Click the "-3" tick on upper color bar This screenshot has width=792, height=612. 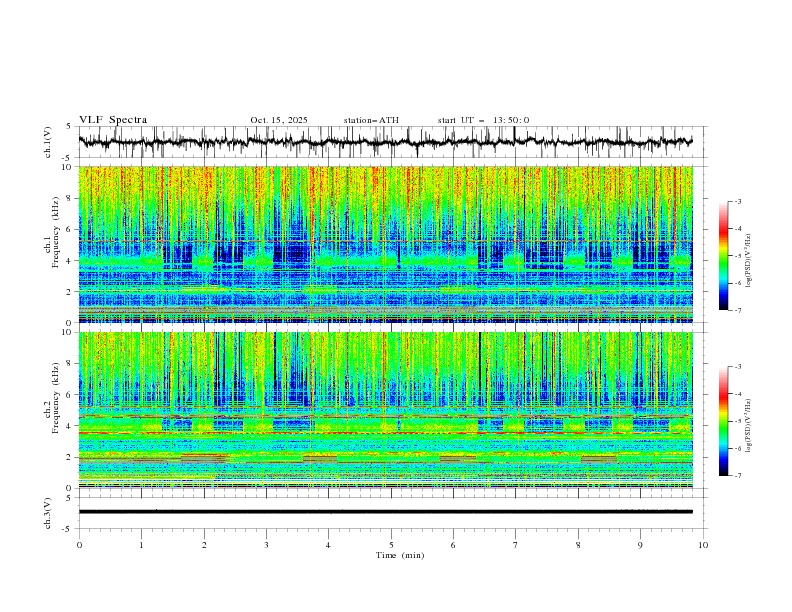tap(737, 201)
